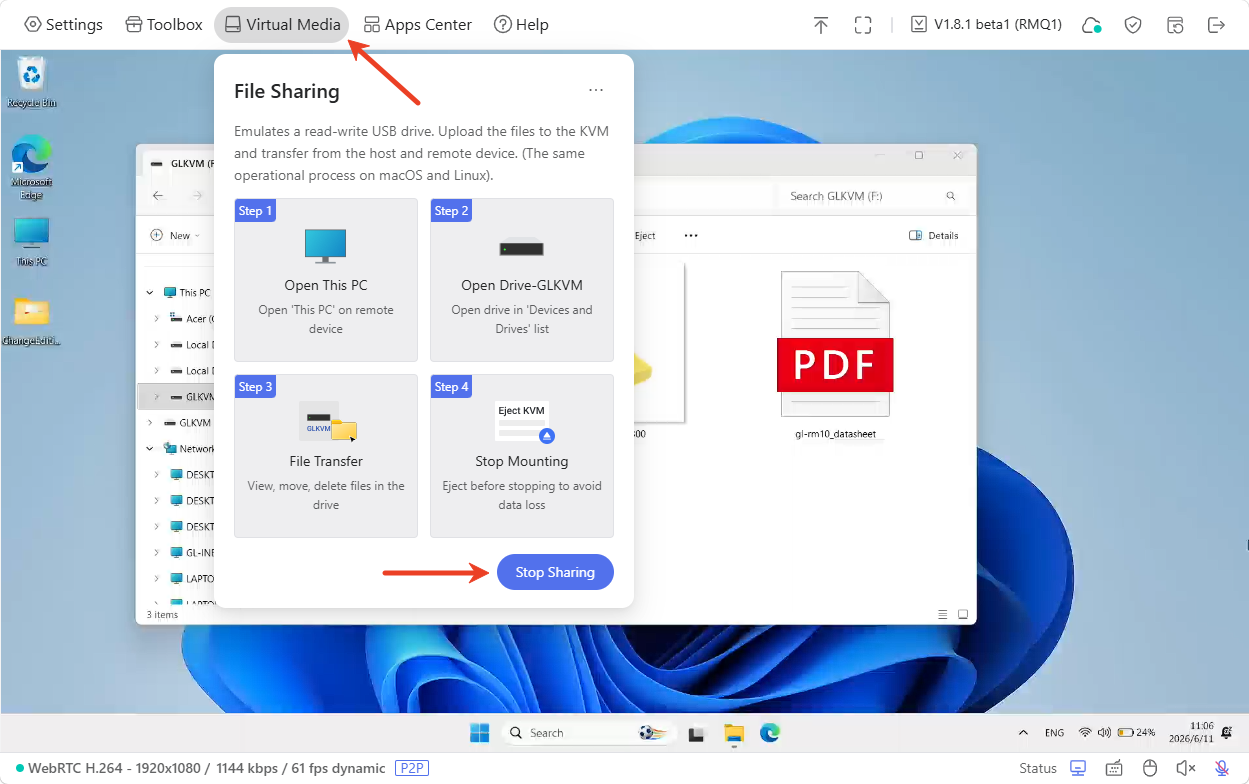Collapse the Network tree node
The image size is (1249, 784).
150,449
